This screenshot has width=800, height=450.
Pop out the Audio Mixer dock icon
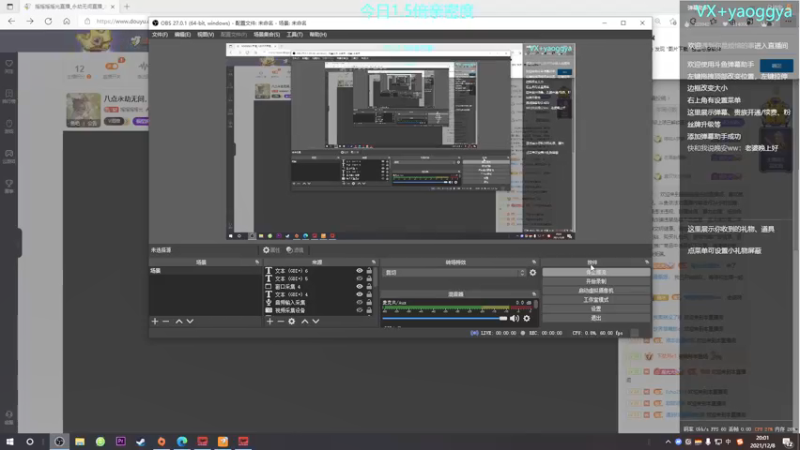[x=534, y=294]
